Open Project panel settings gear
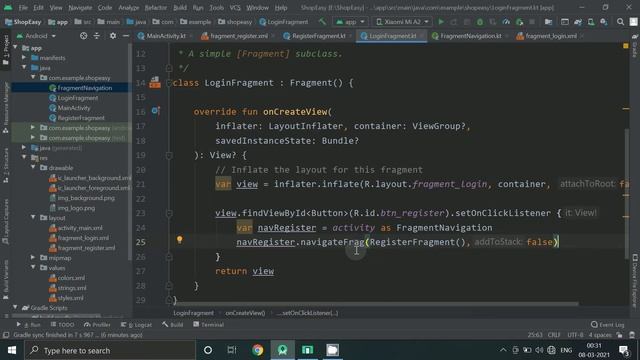Image resolution: width=640 pixels, height=360 pixels. pos(113,36)
